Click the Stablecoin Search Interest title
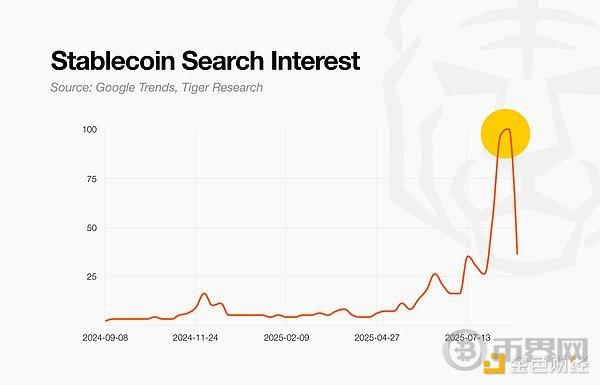This screenshot has width=600, height=385. point(205,60)
